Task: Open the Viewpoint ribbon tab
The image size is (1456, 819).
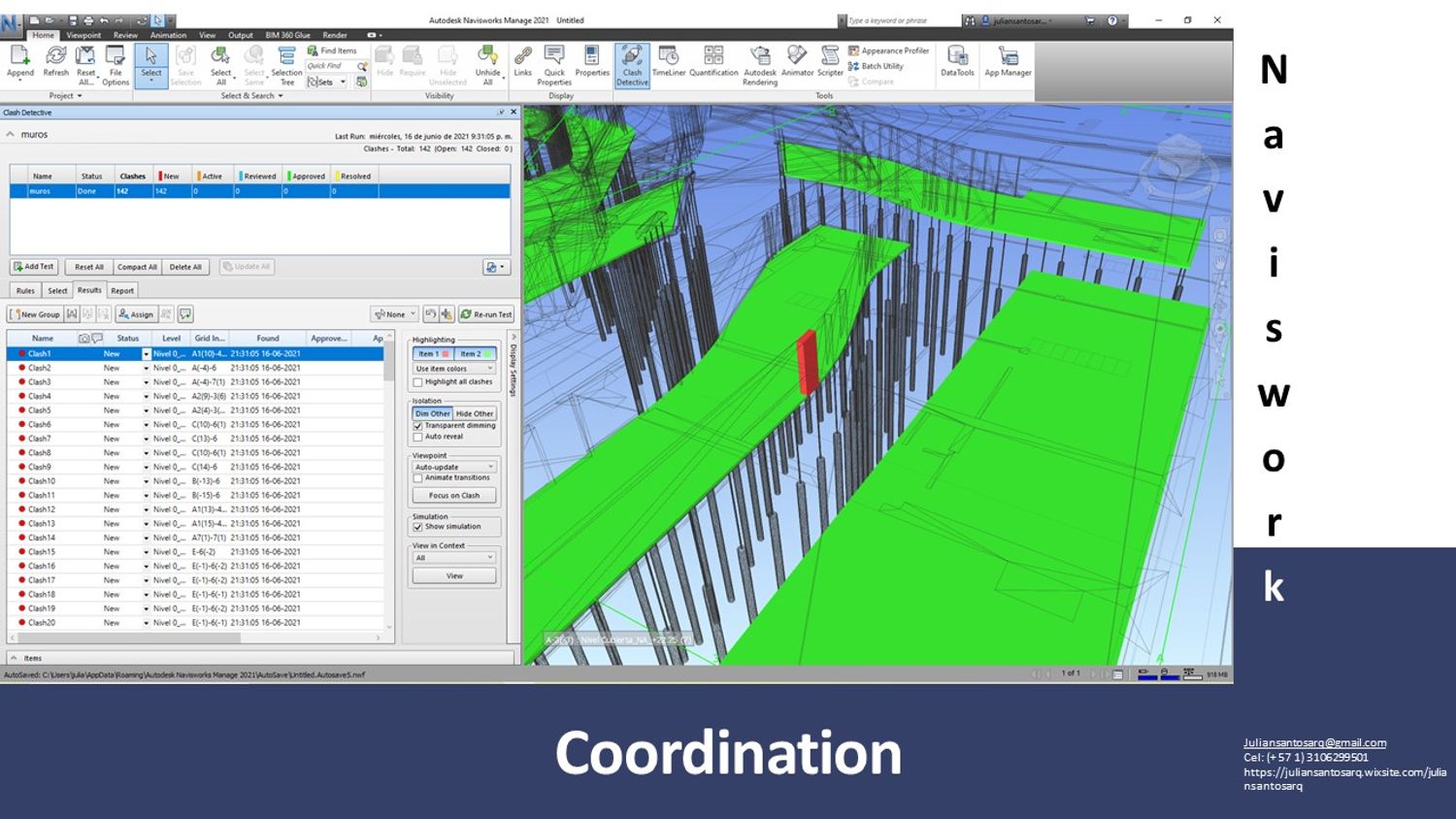Action: tap(83, 35)
